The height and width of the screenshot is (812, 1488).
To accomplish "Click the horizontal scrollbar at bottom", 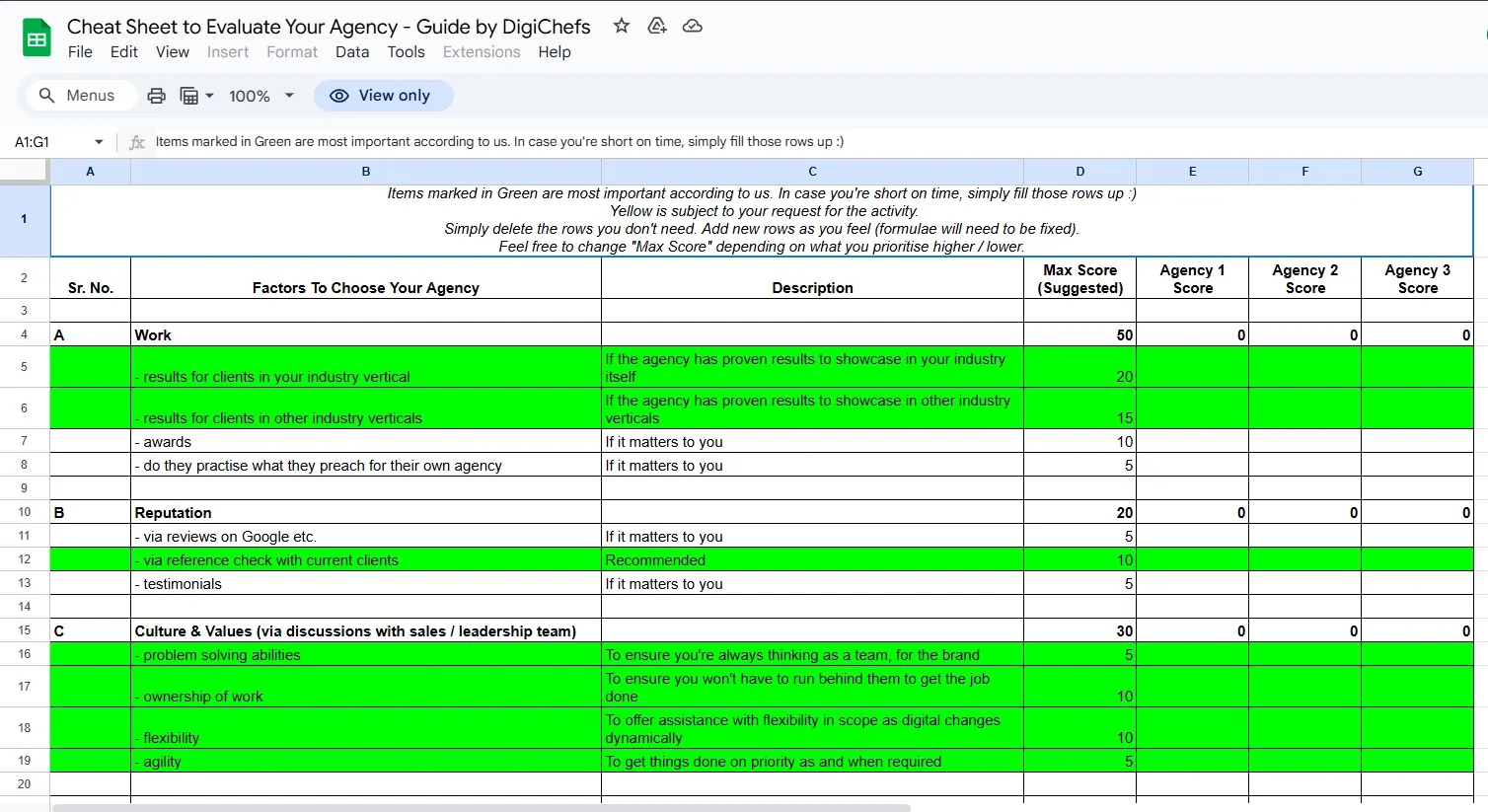I will coord(482,807).
